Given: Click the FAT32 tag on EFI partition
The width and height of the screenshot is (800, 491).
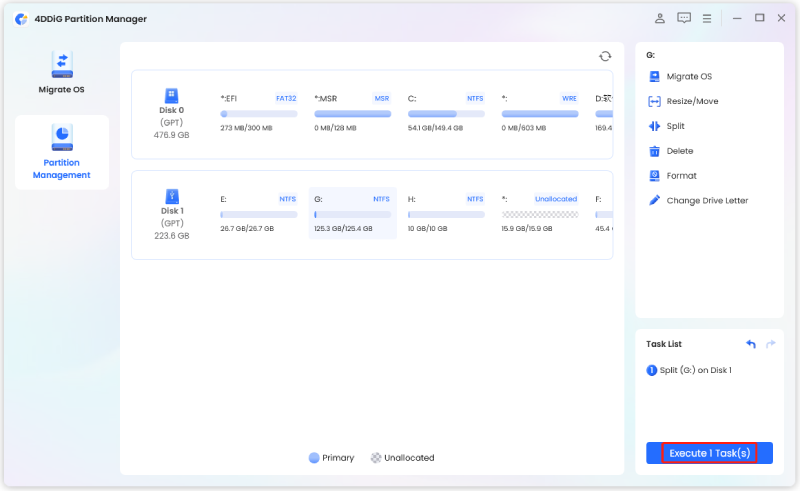Looking at the screenshot, I should tap(286, 99).
